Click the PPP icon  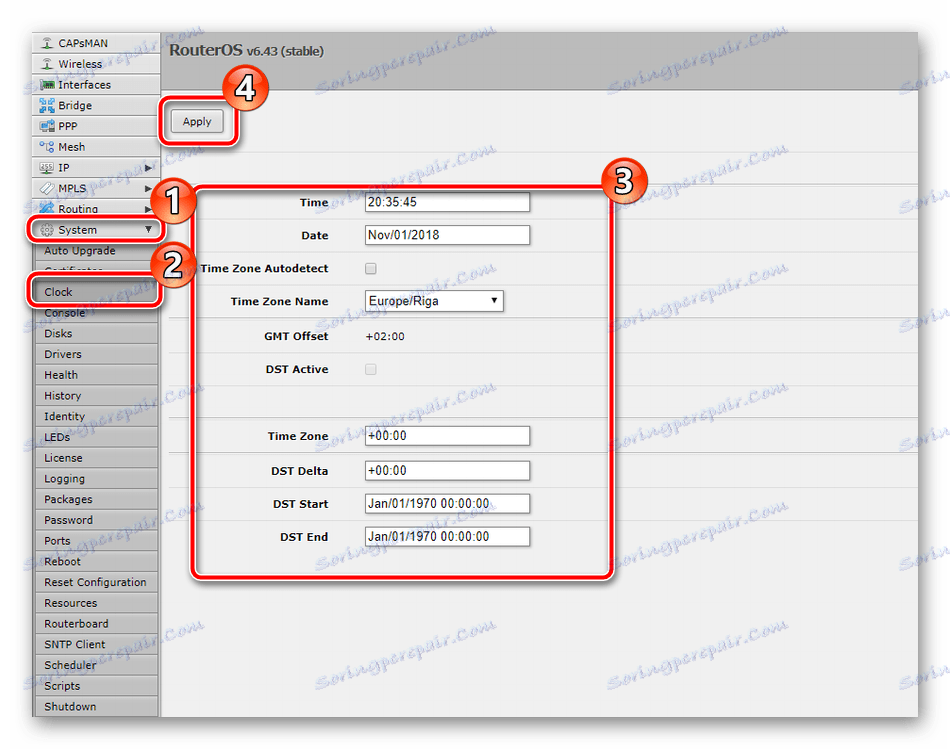pos(47,126)
